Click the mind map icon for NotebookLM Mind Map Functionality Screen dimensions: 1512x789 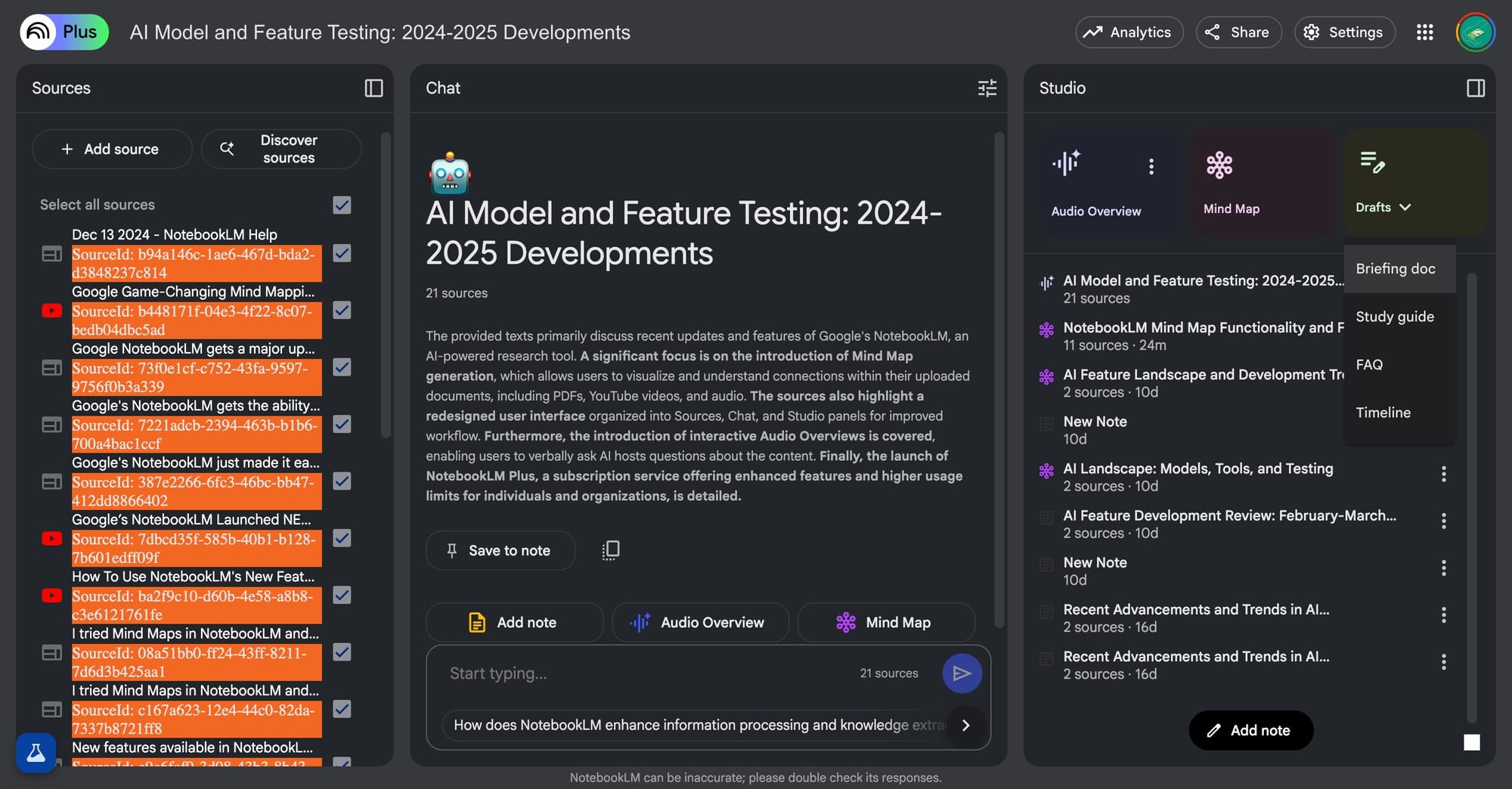pos(1046,330)
